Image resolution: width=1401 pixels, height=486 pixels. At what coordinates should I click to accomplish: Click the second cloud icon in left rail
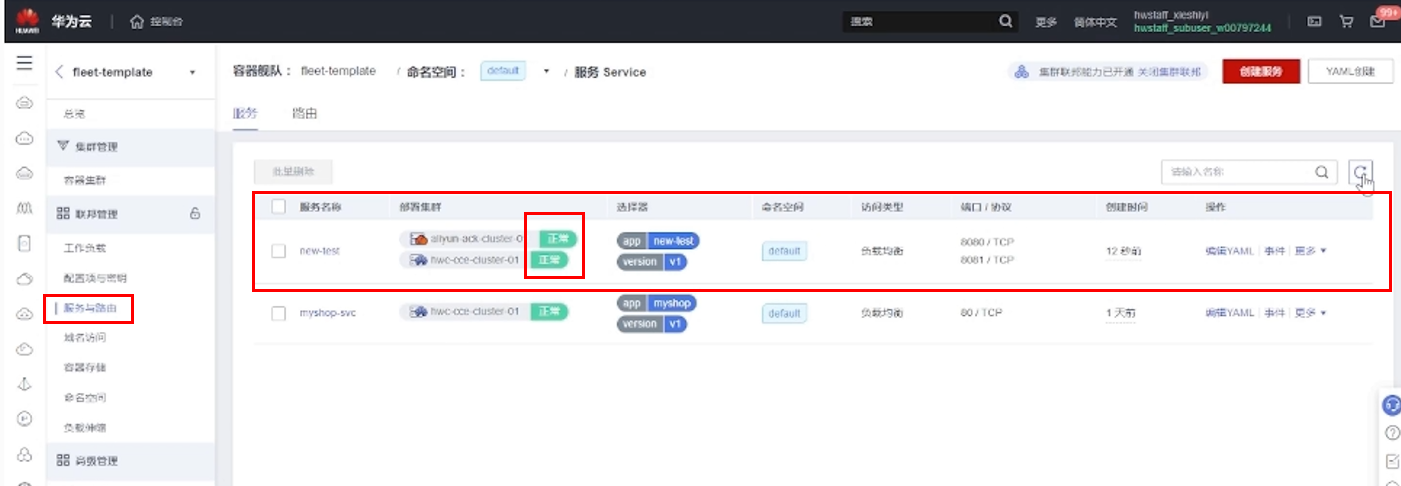[25, 138]
